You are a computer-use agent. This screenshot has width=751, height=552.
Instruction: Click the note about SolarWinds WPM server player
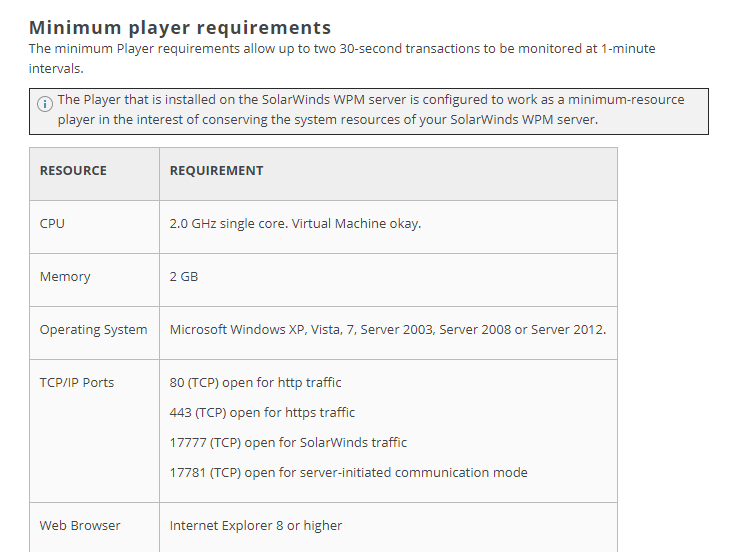(371, 110)
